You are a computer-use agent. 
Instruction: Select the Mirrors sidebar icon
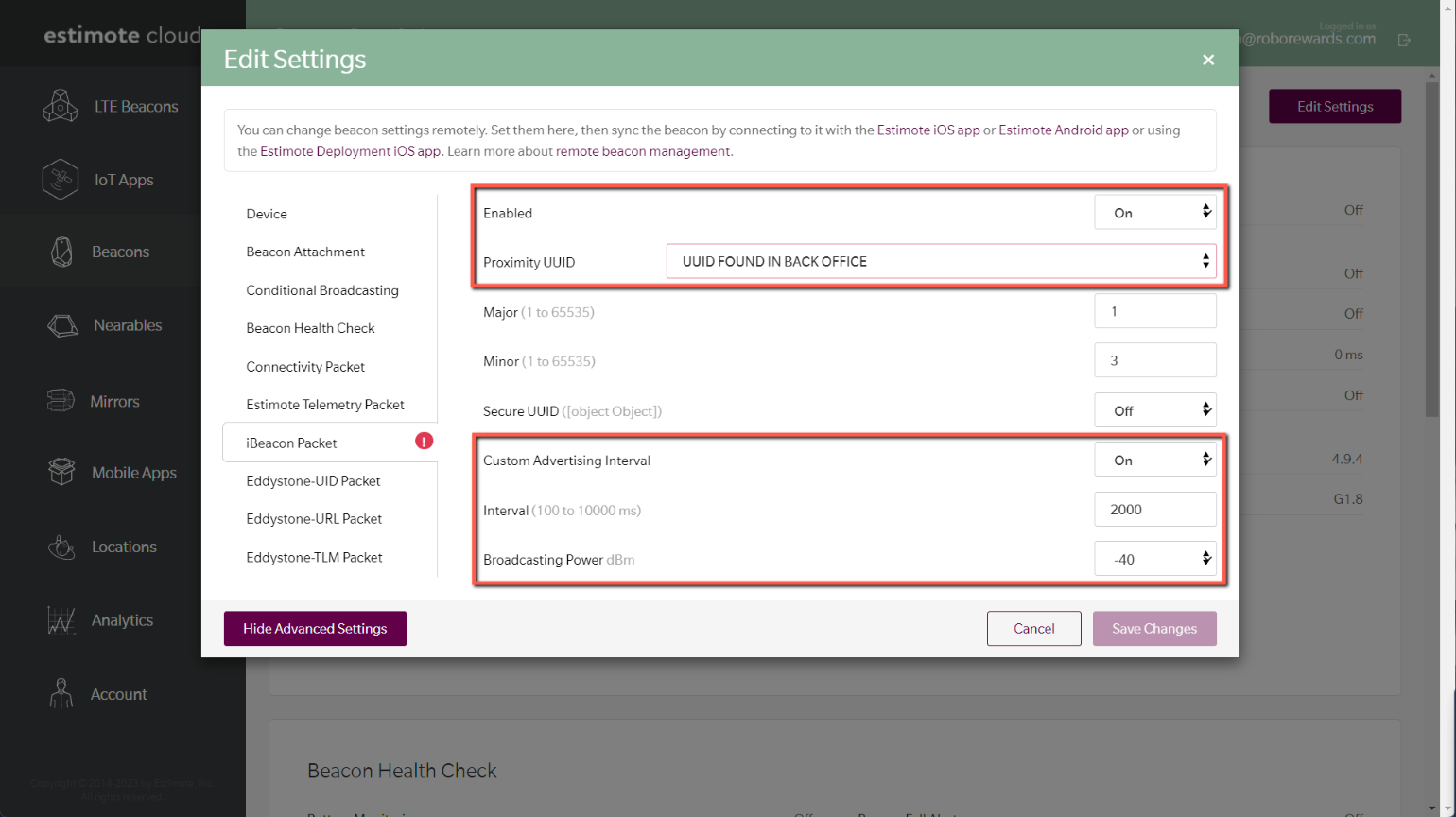[x=61, y=401]
